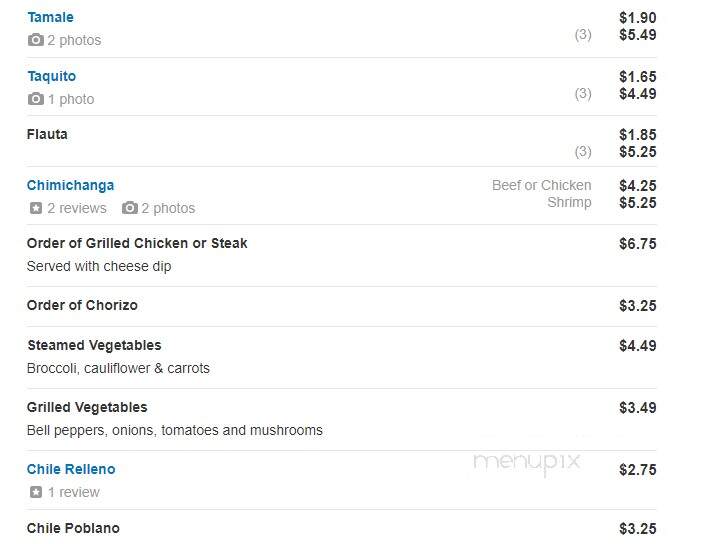
Task: Open the Tamale menu item link
Action: click(x=50, y=17)
